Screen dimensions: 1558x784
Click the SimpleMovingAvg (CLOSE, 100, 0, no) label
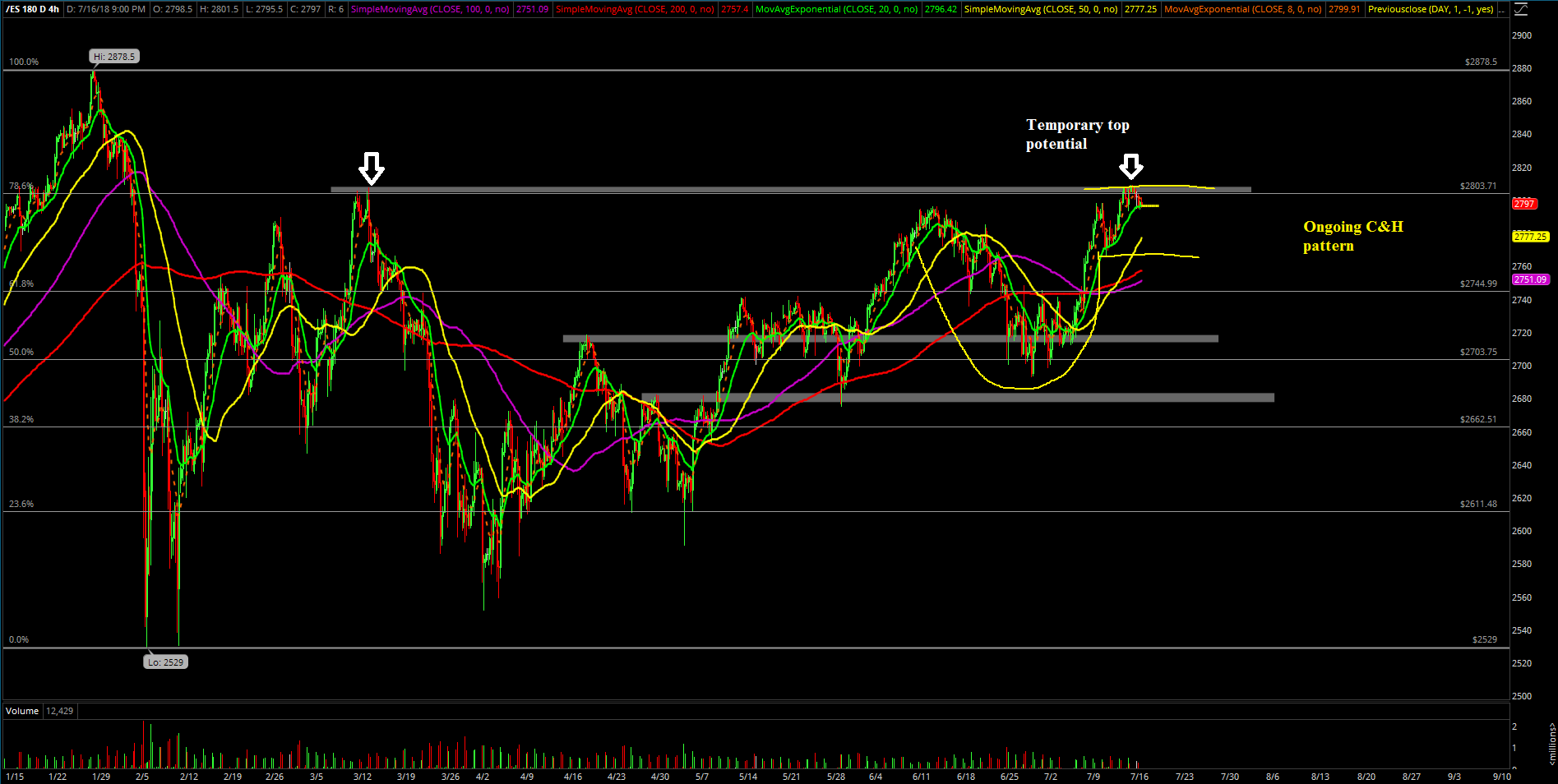430,9
